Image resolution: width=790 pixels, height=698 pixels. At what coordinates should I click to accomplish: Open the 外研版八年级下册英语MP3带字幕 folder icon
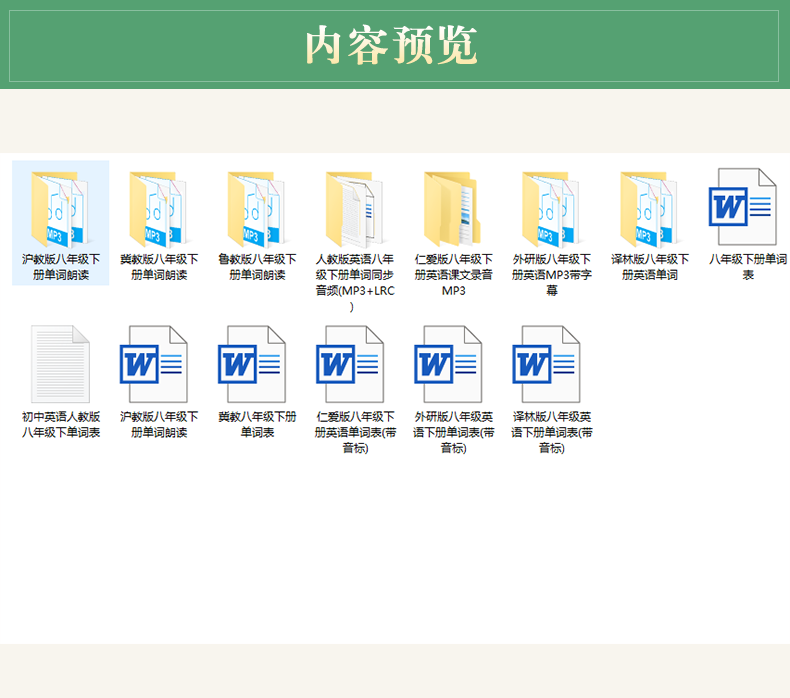pos(551,209)
